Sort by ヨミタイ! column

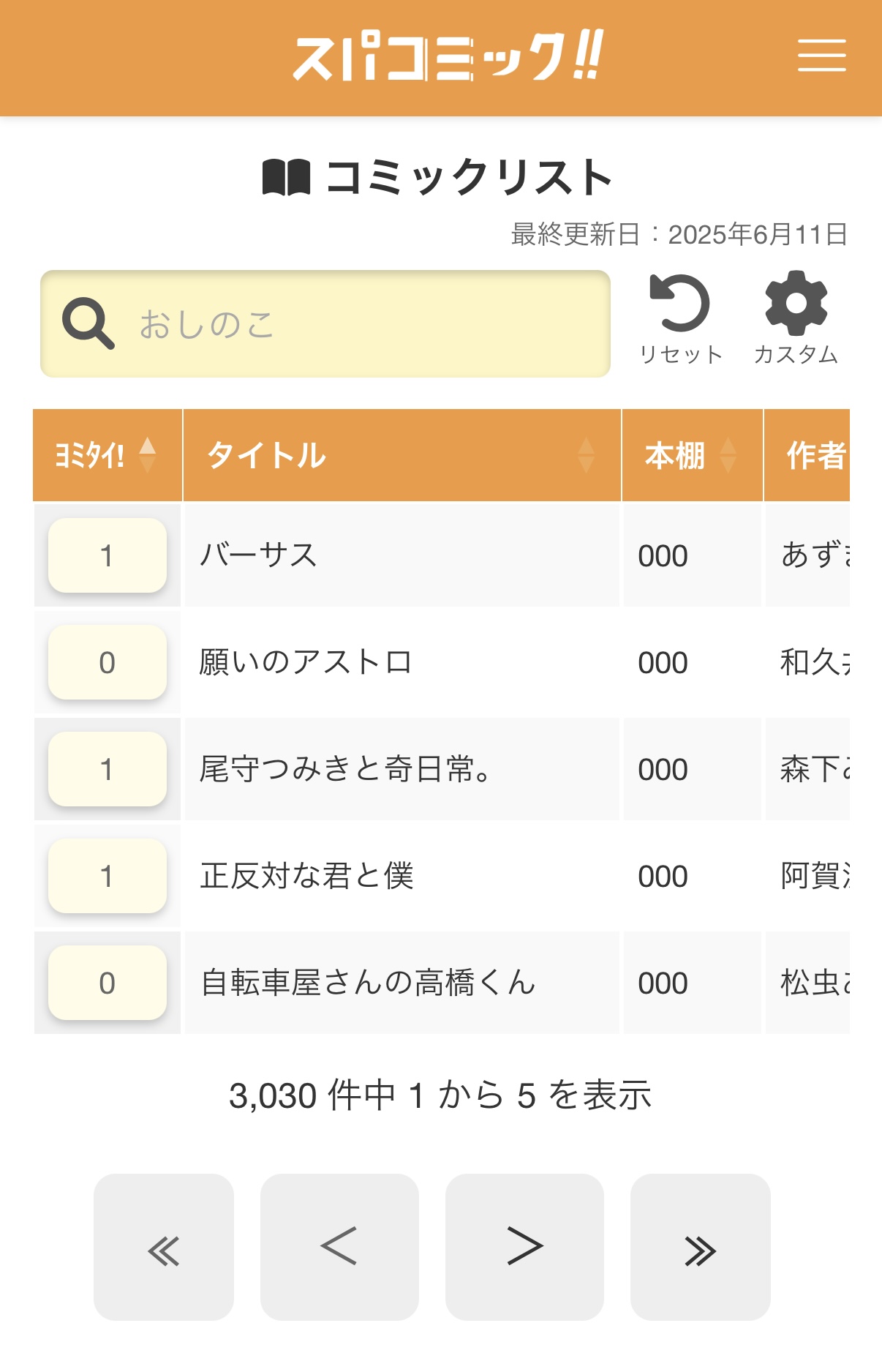click(x=108, y=455)
